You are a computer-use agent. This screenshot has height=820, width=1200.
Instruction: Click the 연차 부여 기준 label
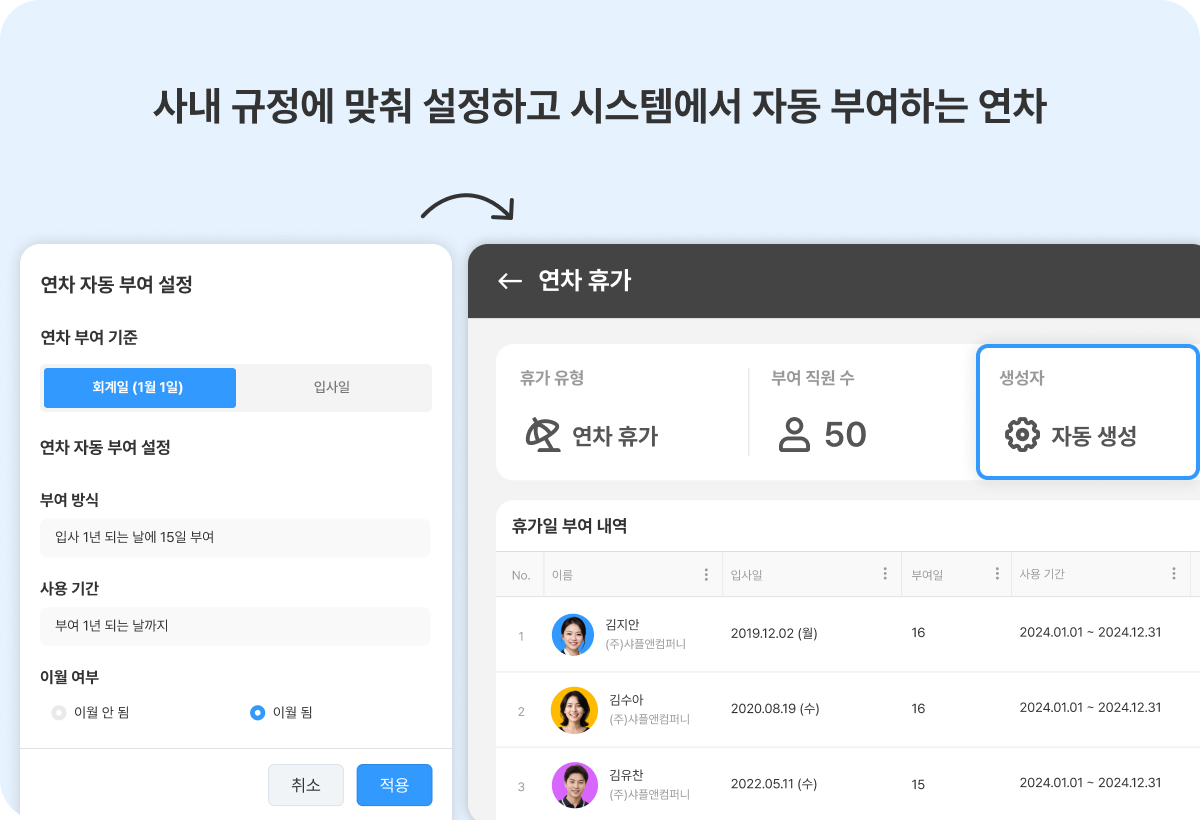89,337
